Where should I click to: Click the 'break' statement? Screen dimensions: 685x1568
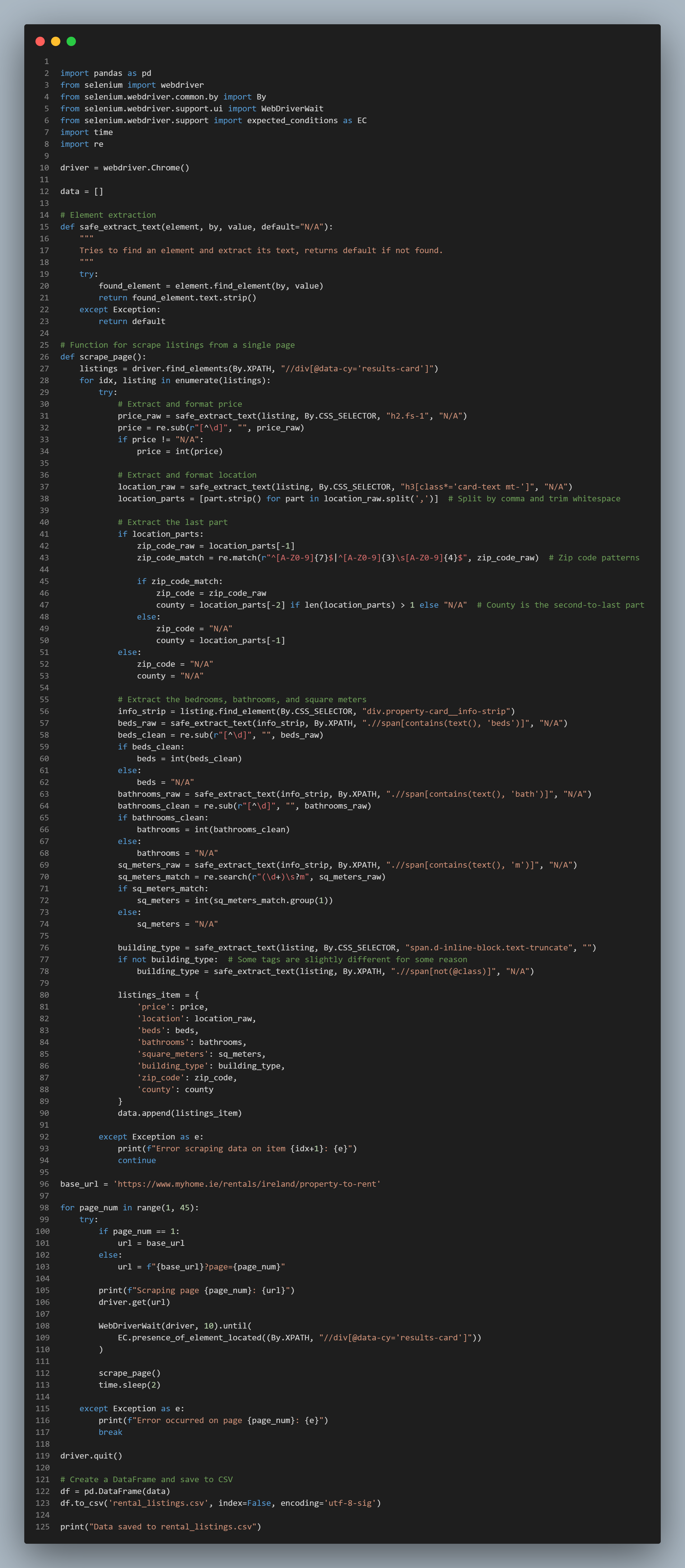[110, 1432]
